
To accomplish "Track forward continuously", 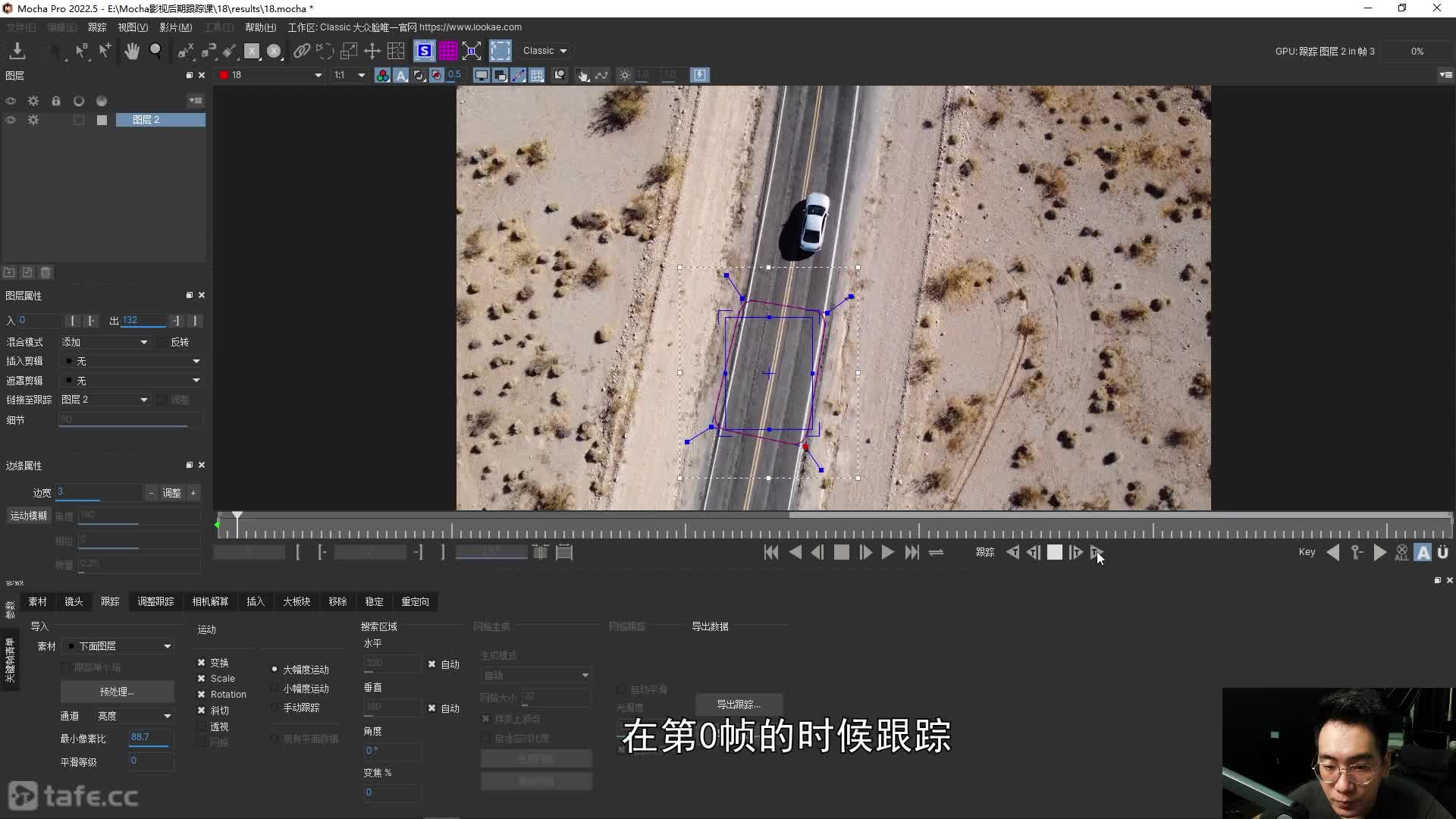I will click(1097, 553).
